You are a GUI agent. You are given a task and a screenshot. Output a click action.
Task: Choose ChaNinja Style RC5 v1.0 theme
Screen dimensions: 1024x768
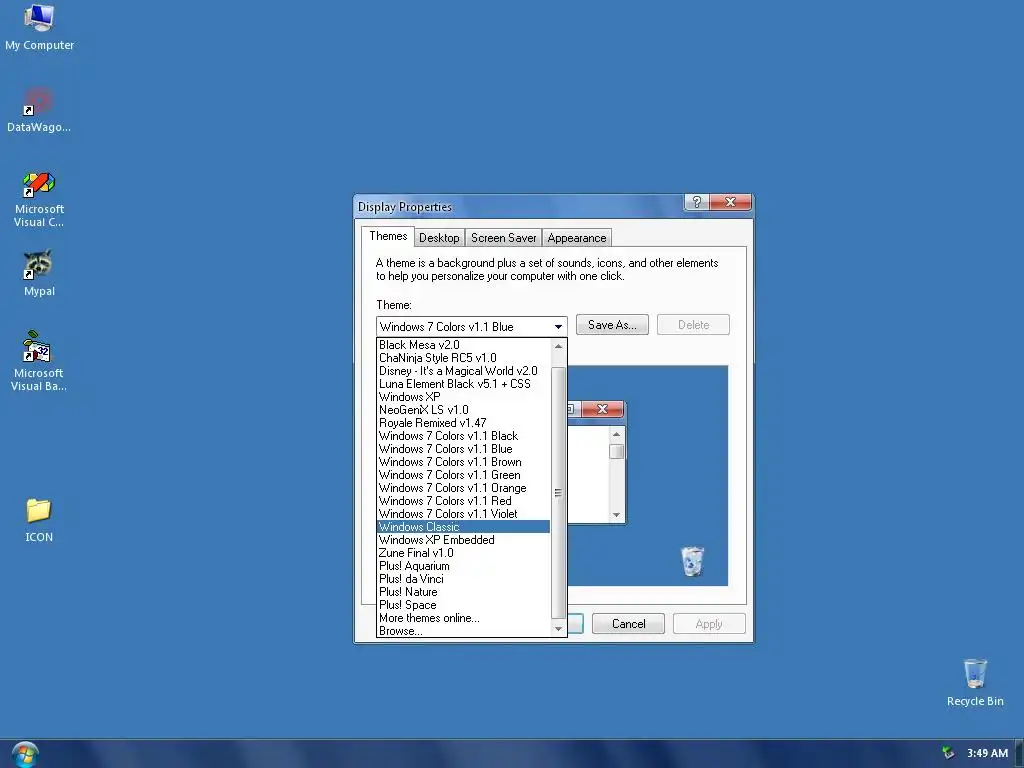point(464,358)
